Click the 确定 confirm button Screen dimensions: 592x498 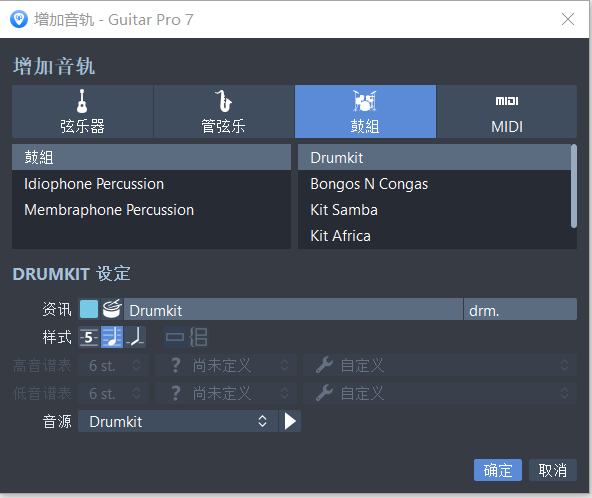(498, 470)
